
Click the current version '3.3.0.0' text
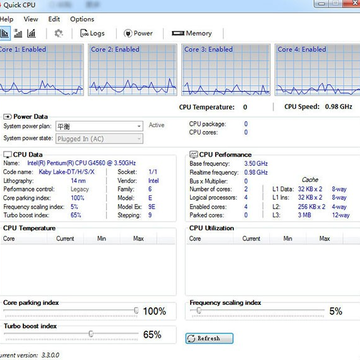coord(50,355)
